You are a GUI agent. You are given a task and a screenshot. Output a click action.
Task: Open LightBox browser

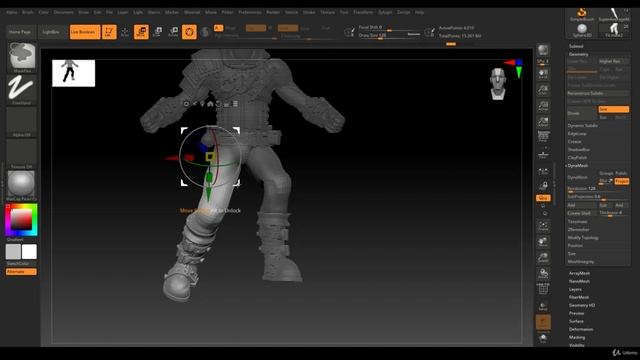51,32
